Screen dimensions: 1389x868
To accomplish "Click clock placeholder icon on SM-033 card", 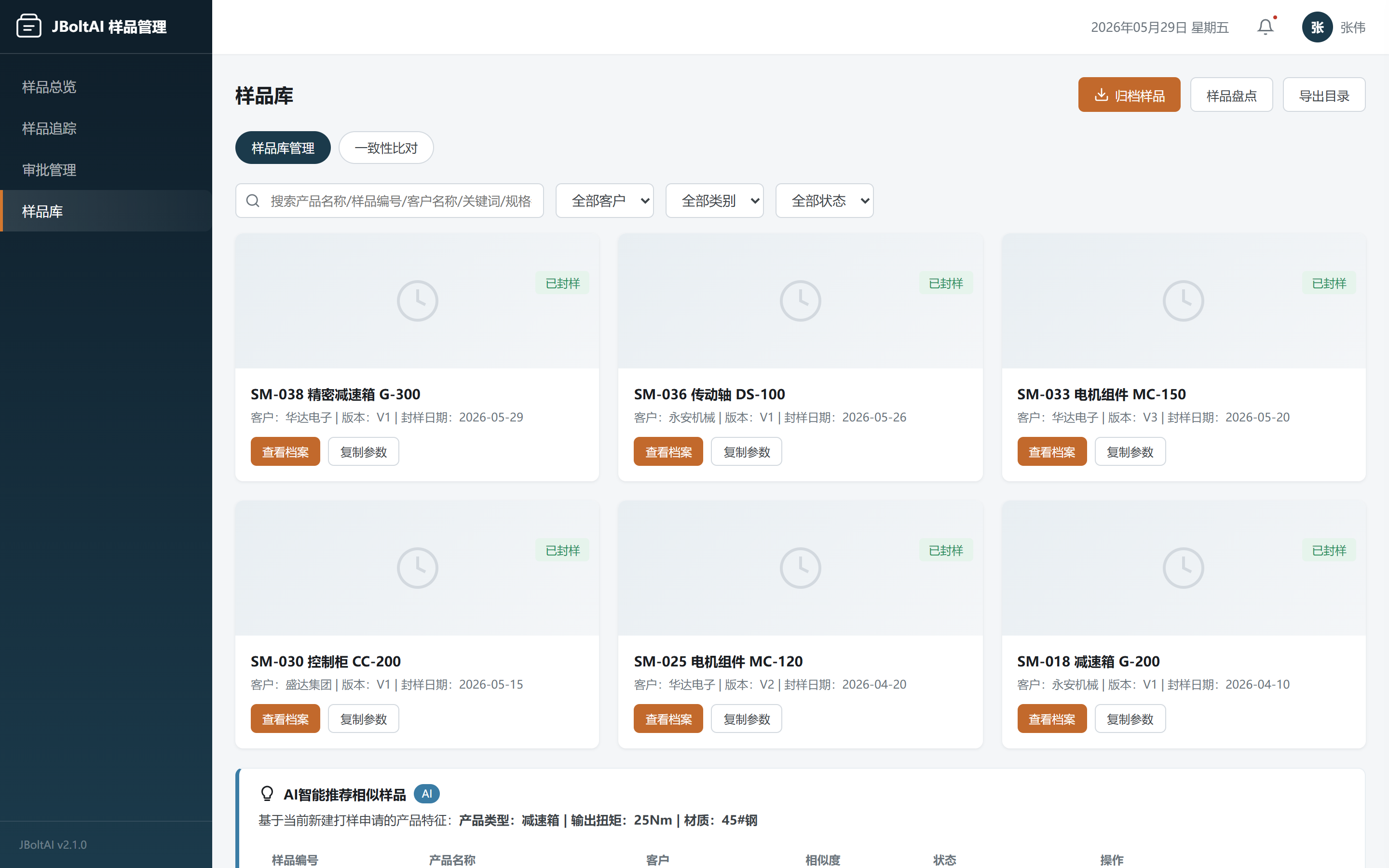I will (x=1183, y=301).
